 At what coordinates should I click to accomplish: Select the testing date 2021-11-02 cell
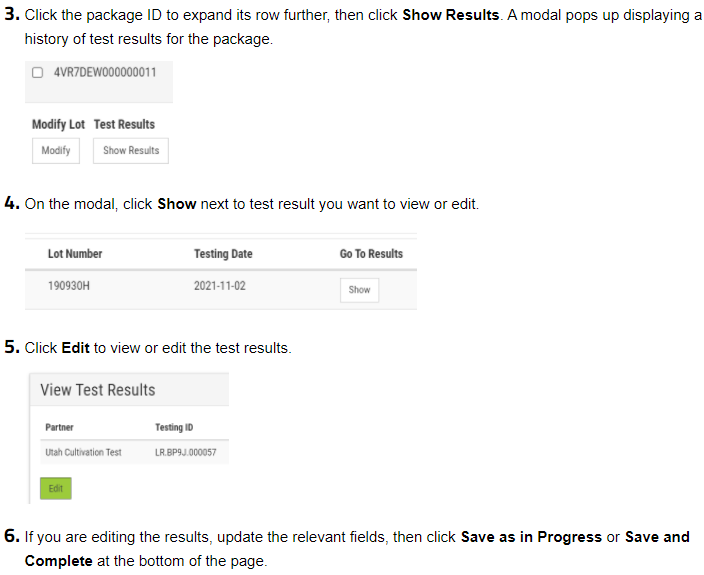pos(220,286)
